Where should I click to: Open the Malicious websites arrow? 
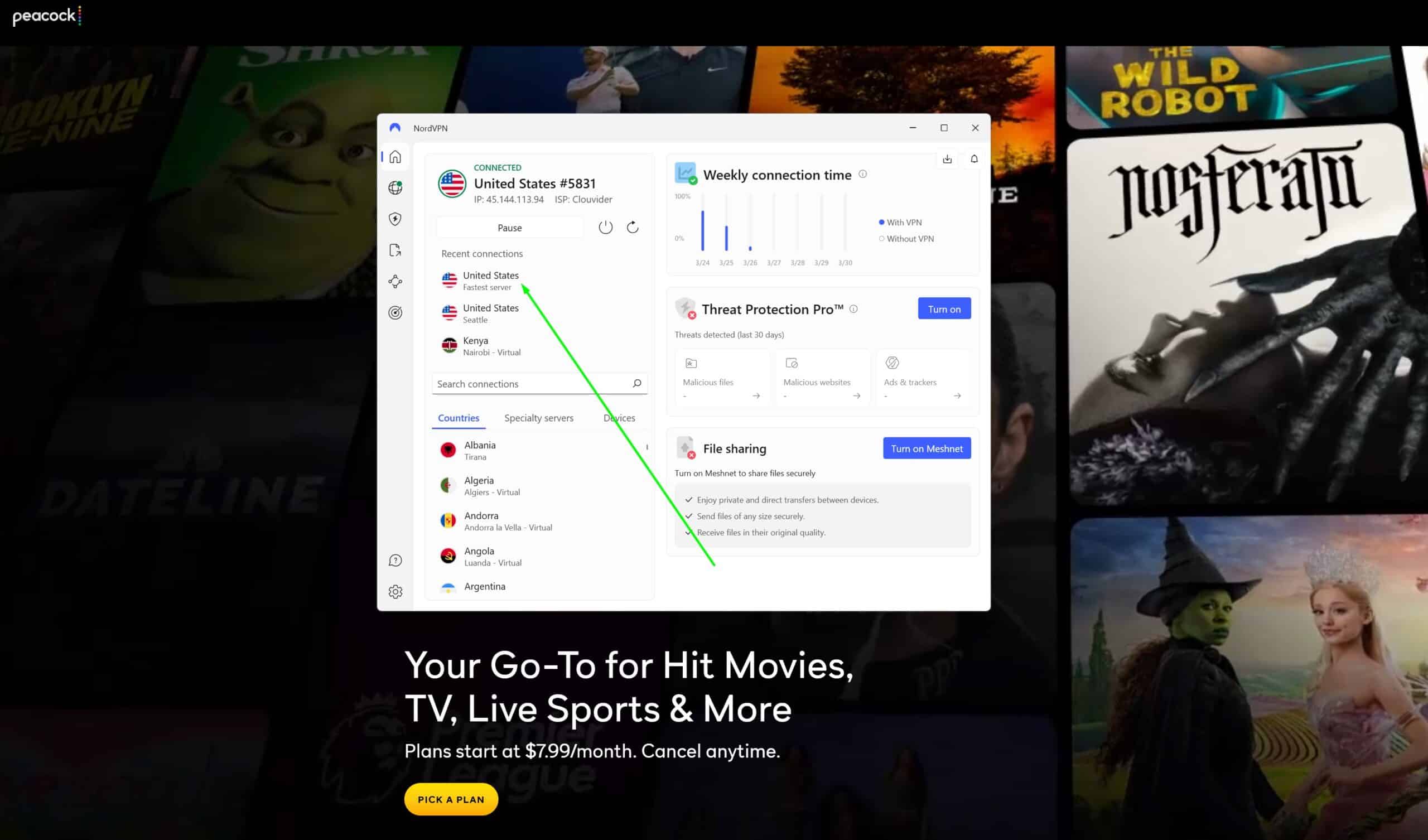point(856,395)
